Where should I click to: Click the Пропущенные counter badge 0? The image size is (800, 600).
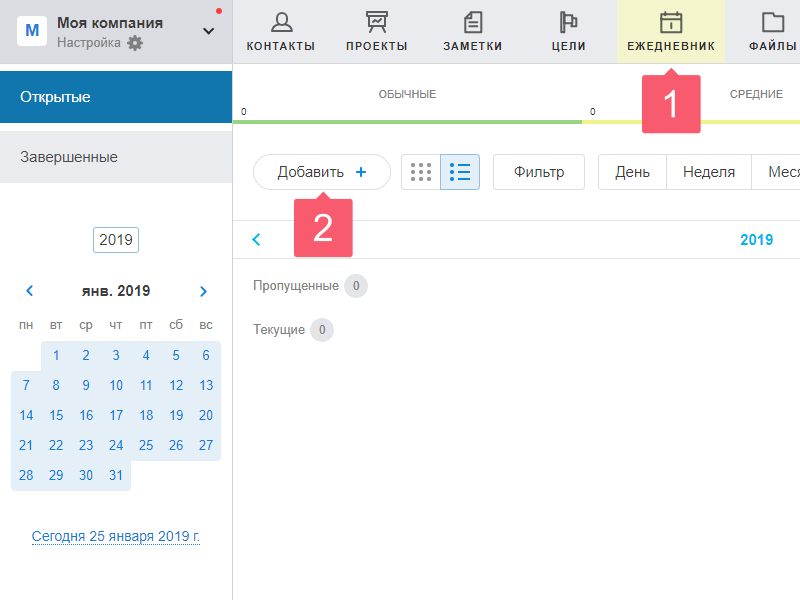356,286
